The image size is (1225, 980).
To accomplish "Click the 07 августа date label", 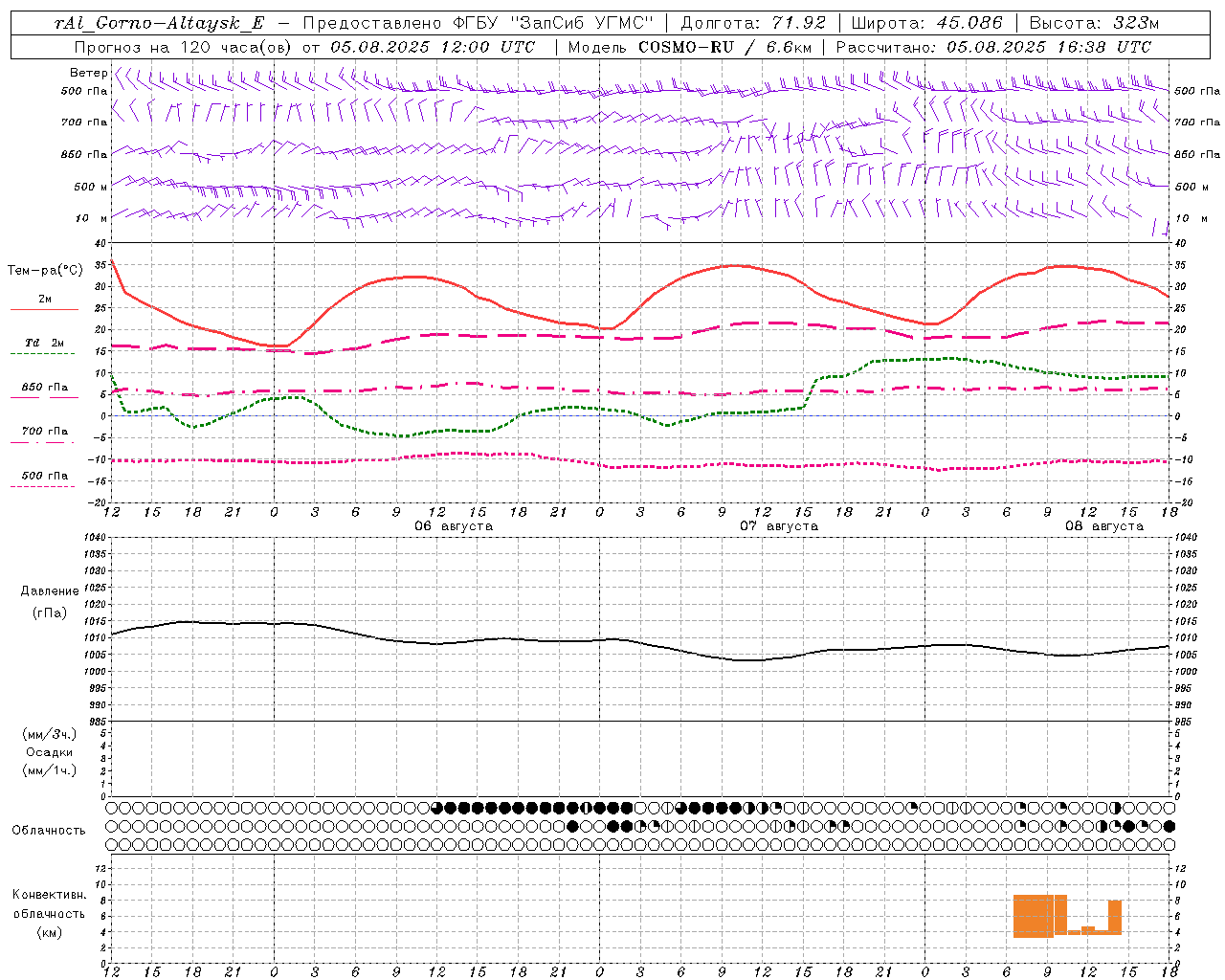I will [x=778, y=526].
